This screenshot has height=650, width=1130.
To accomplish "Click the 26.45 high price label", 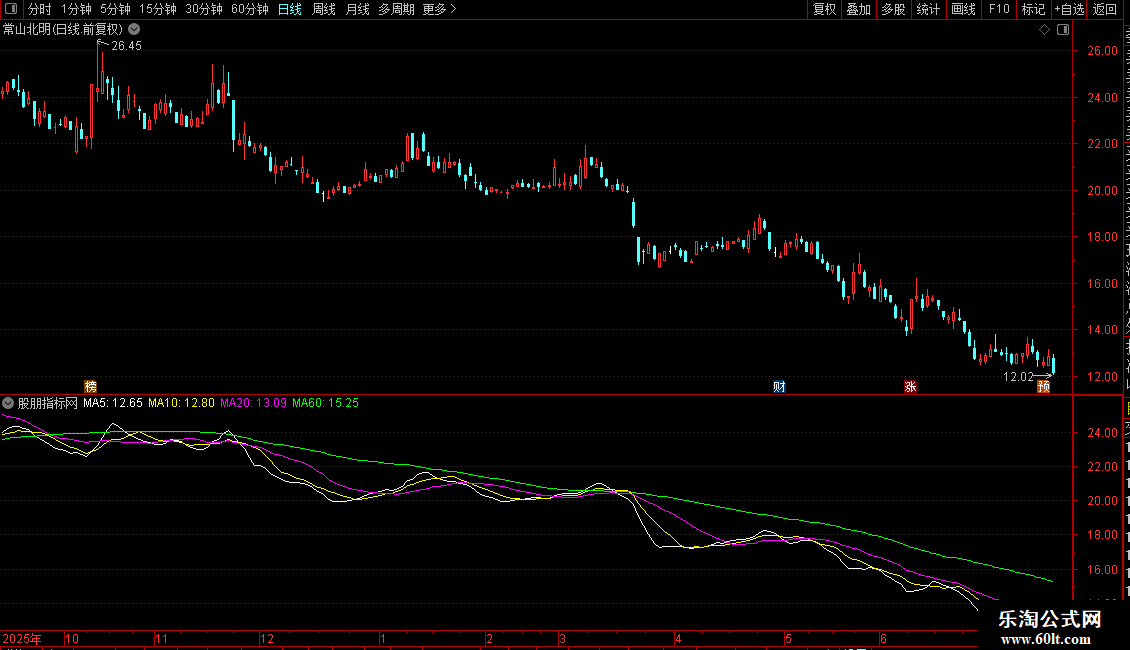I will [126, 45].
